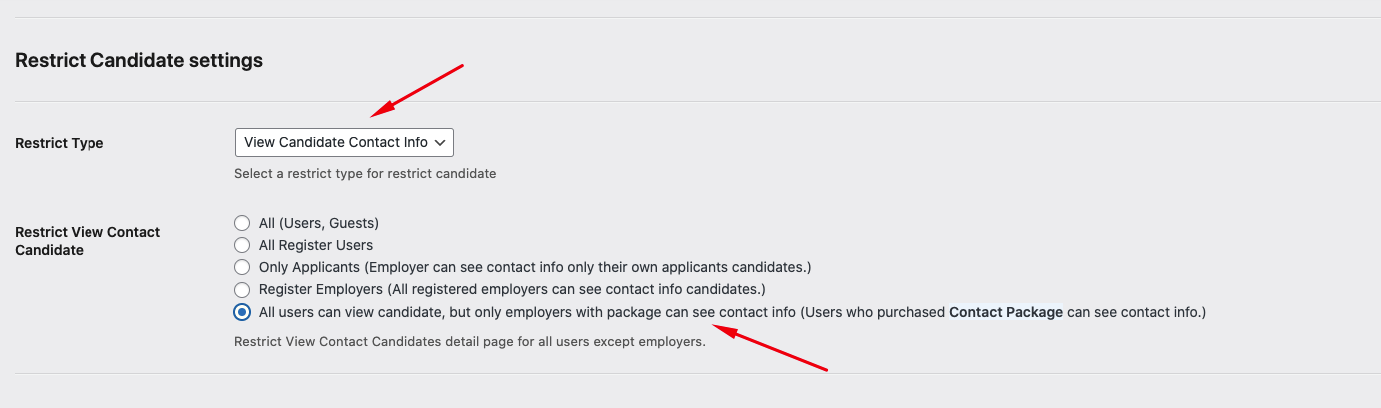The image size is (1381, 408).
Task: Click the "All Register Users" label text
Action: (316, 245)
